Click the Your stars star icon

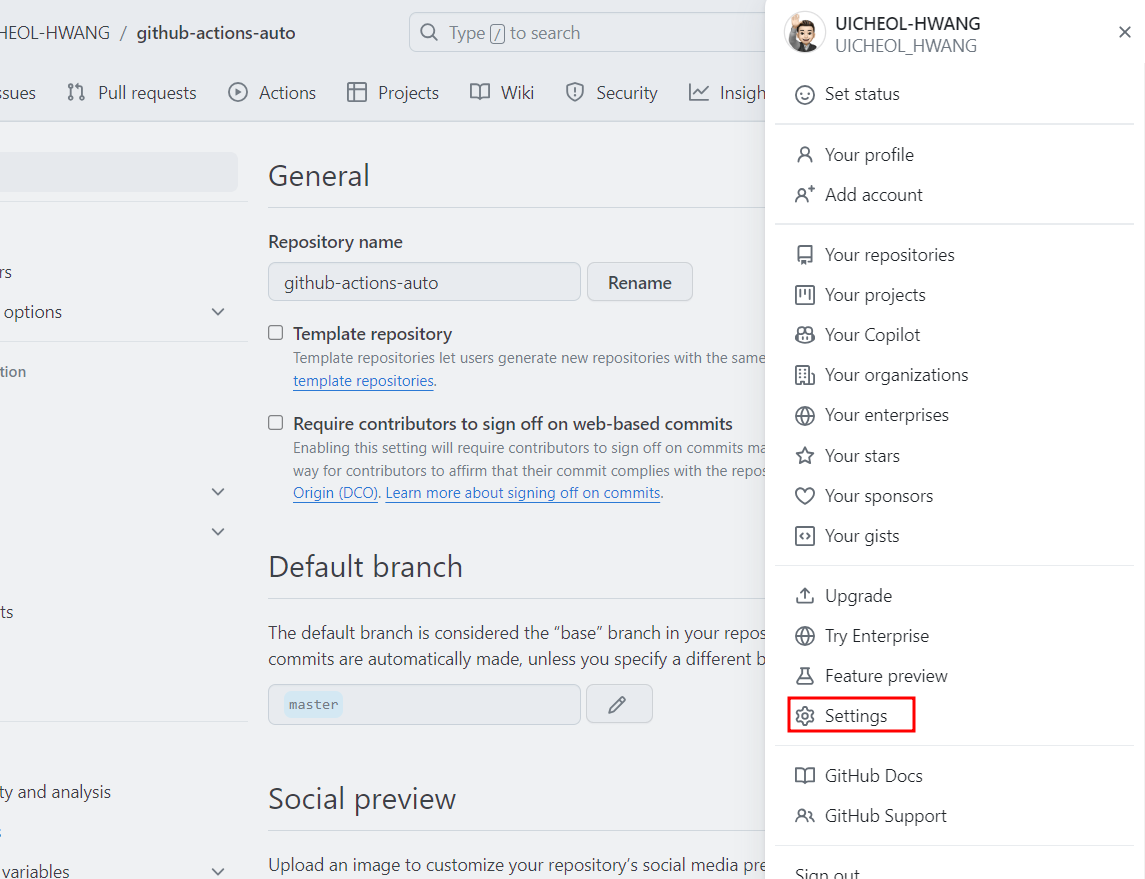[x=805, y=456]
